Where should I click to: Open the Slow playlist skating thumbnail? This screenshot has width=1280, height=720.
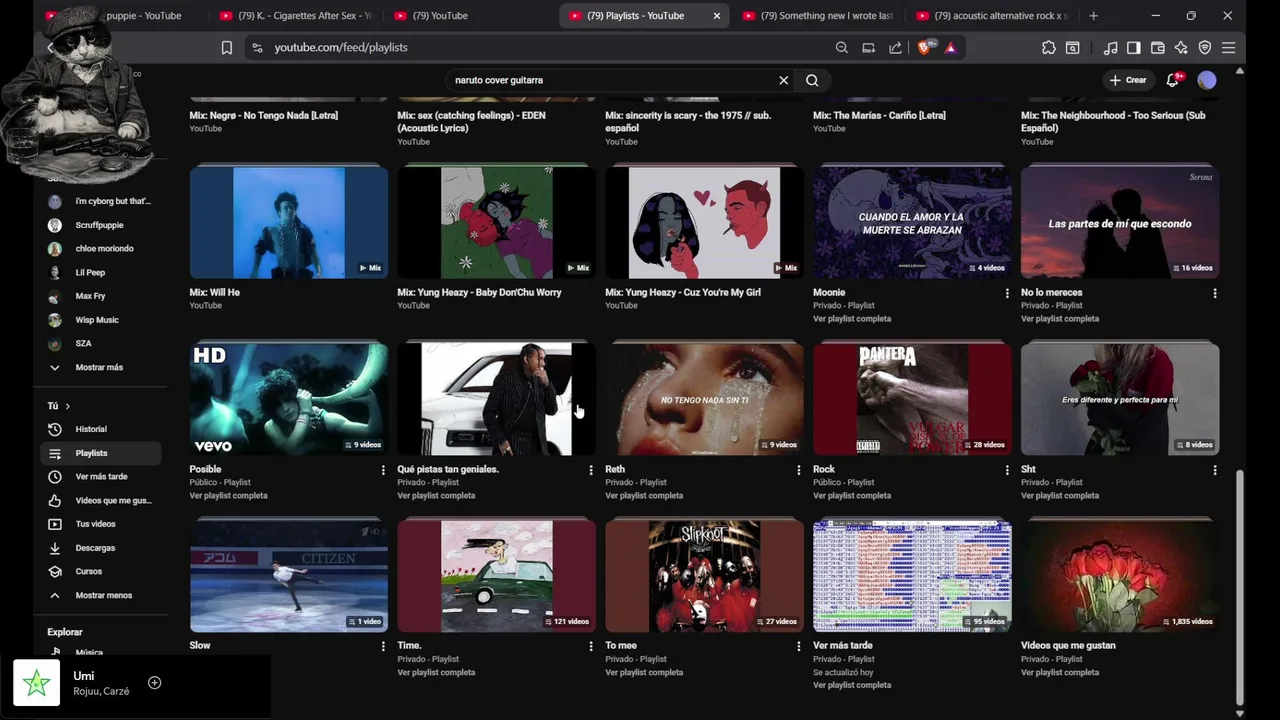pyautogui.click(x=289, y=576)
